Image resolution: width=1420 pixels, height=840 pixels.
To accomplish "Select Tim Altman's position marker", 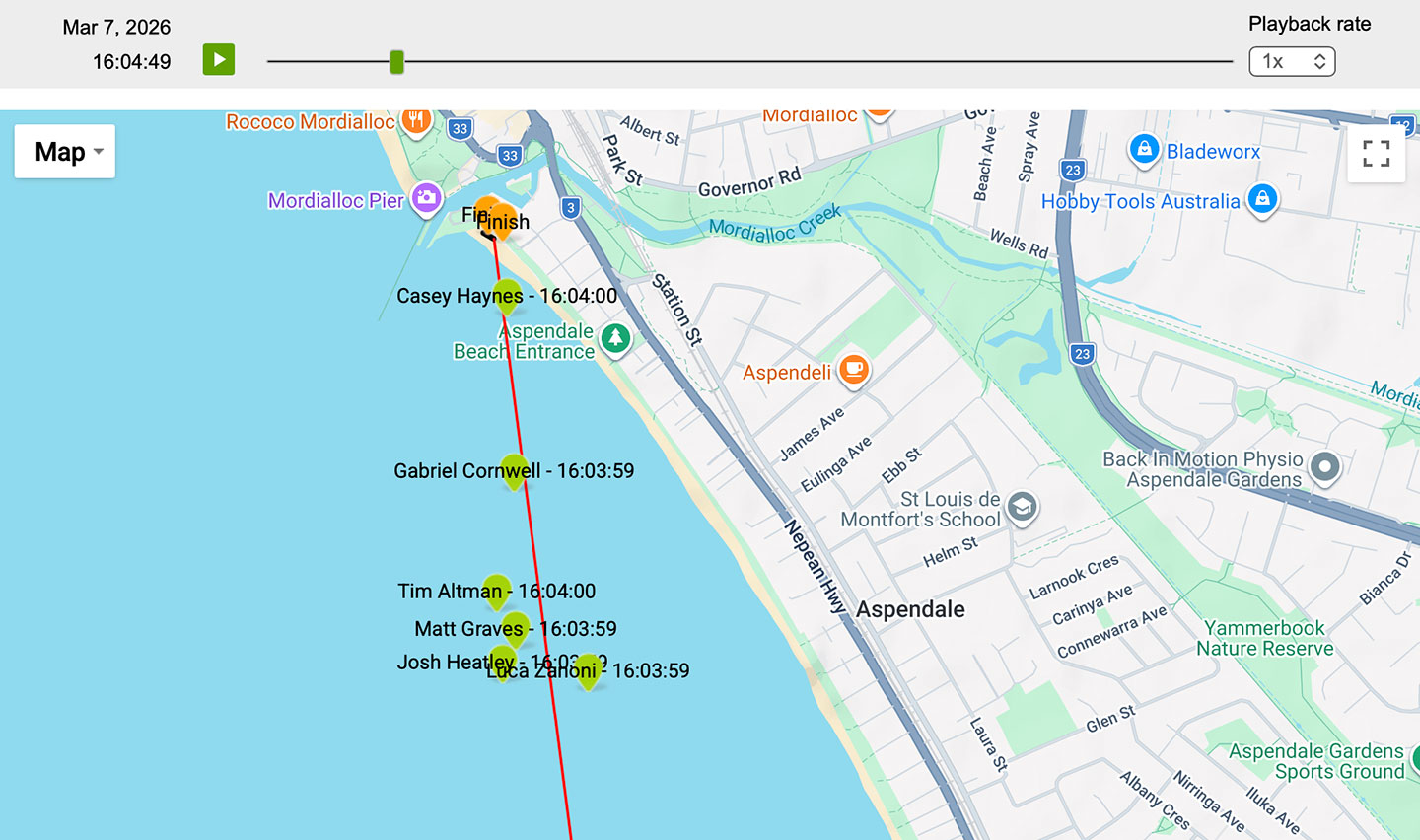I will (496, 590).
